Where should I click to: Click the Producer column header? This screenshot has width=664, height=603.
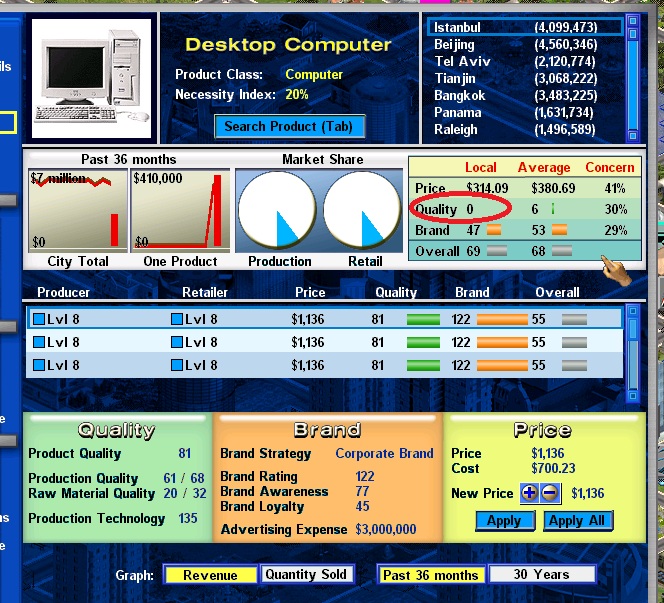[64, 292]
